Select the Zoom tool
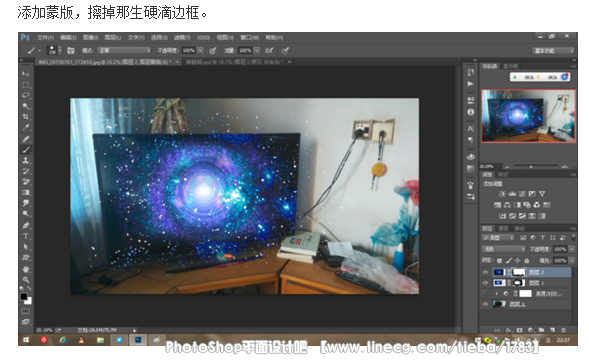This screenshot has width=589, height=364. [26, 280]
